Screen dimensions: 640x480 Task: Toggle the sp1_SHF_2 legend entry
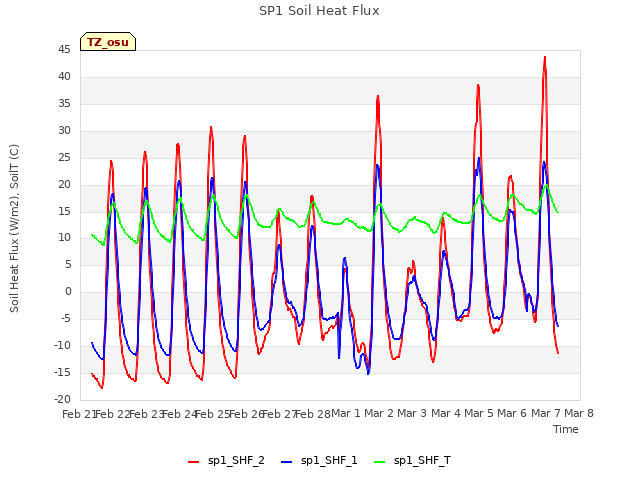[227, 460]
